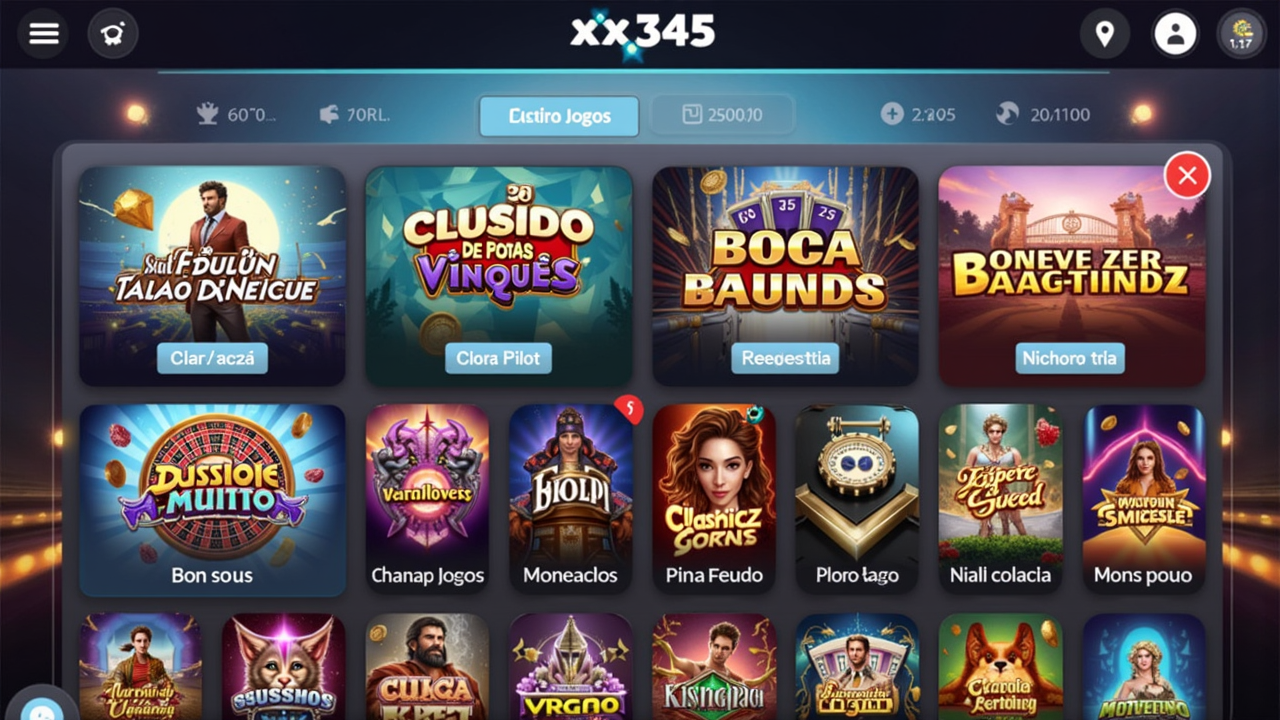The image size is (1280, 720).
Task: Click the Nichoro tria button
Action: pyautogui.click(x=1070, y=358)
